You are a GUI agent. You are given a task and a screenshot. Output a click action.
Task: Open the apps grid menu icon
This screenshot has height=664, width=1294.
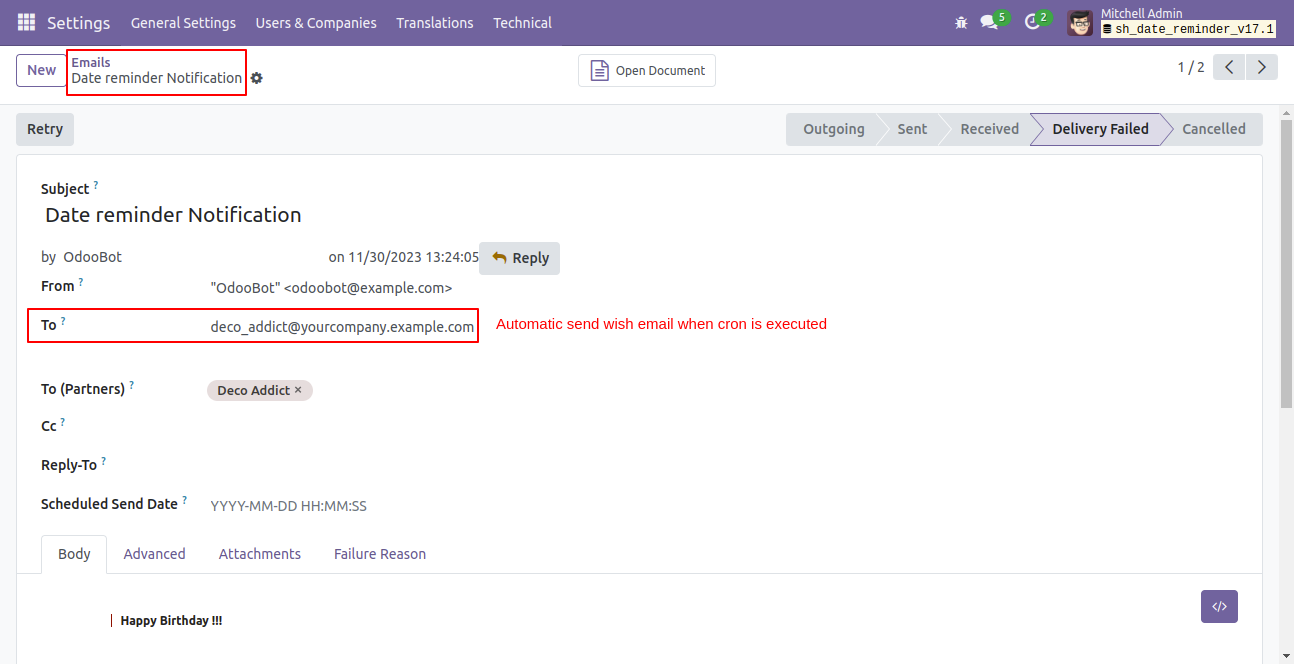26,22
